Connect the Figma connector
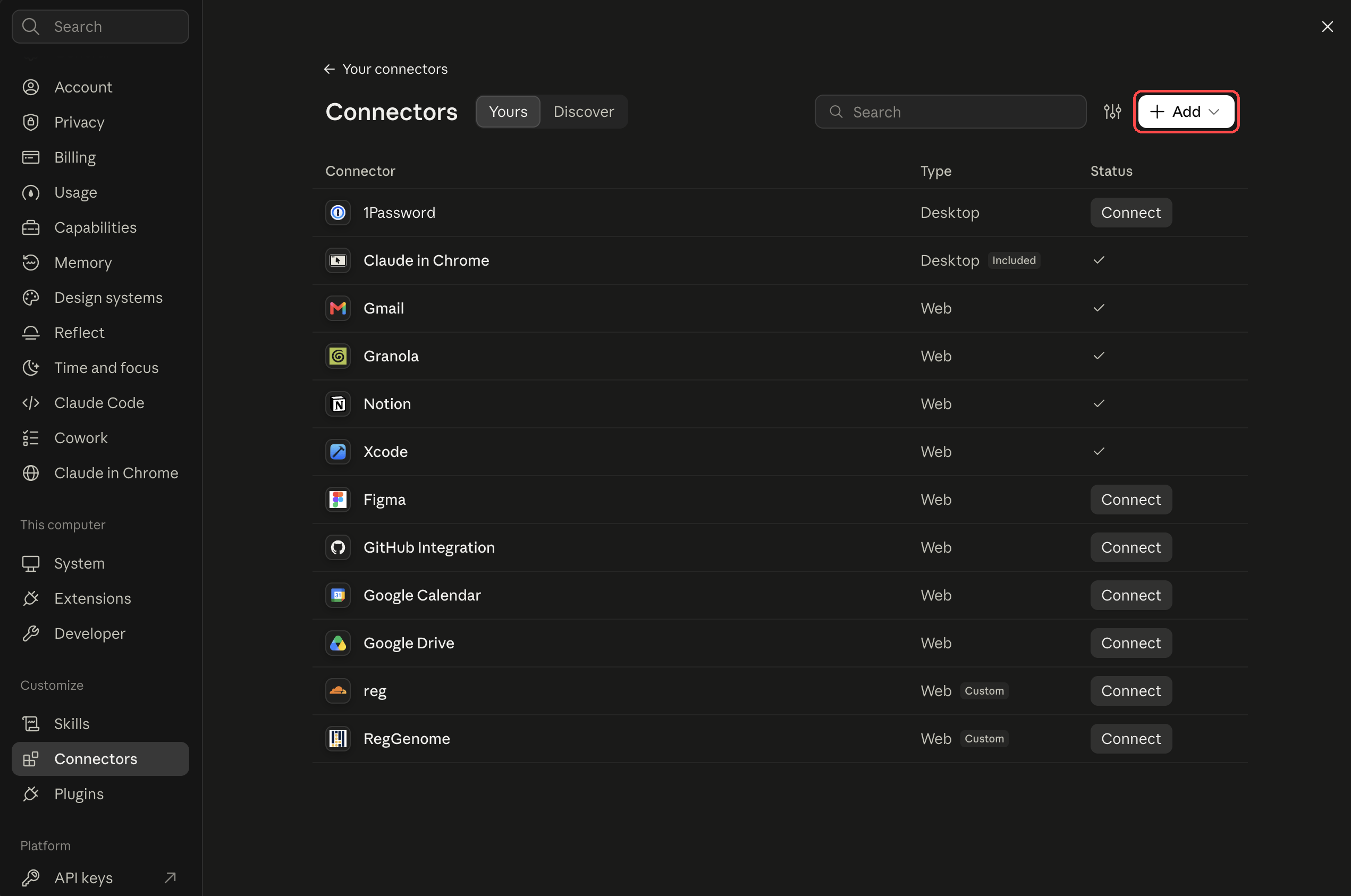 tap(1130, 500)
